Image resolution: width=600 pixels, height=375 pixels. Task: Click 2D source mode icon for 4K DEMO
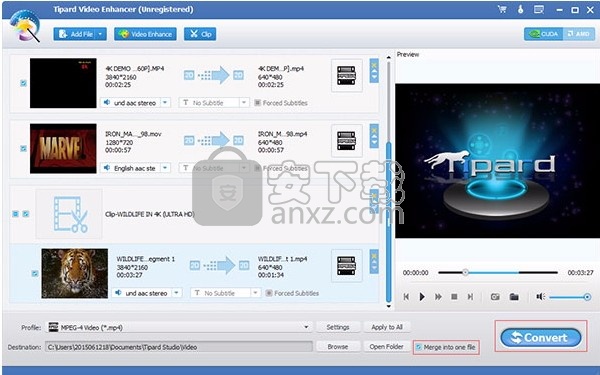pyautogui.click(x=189, y=75)
